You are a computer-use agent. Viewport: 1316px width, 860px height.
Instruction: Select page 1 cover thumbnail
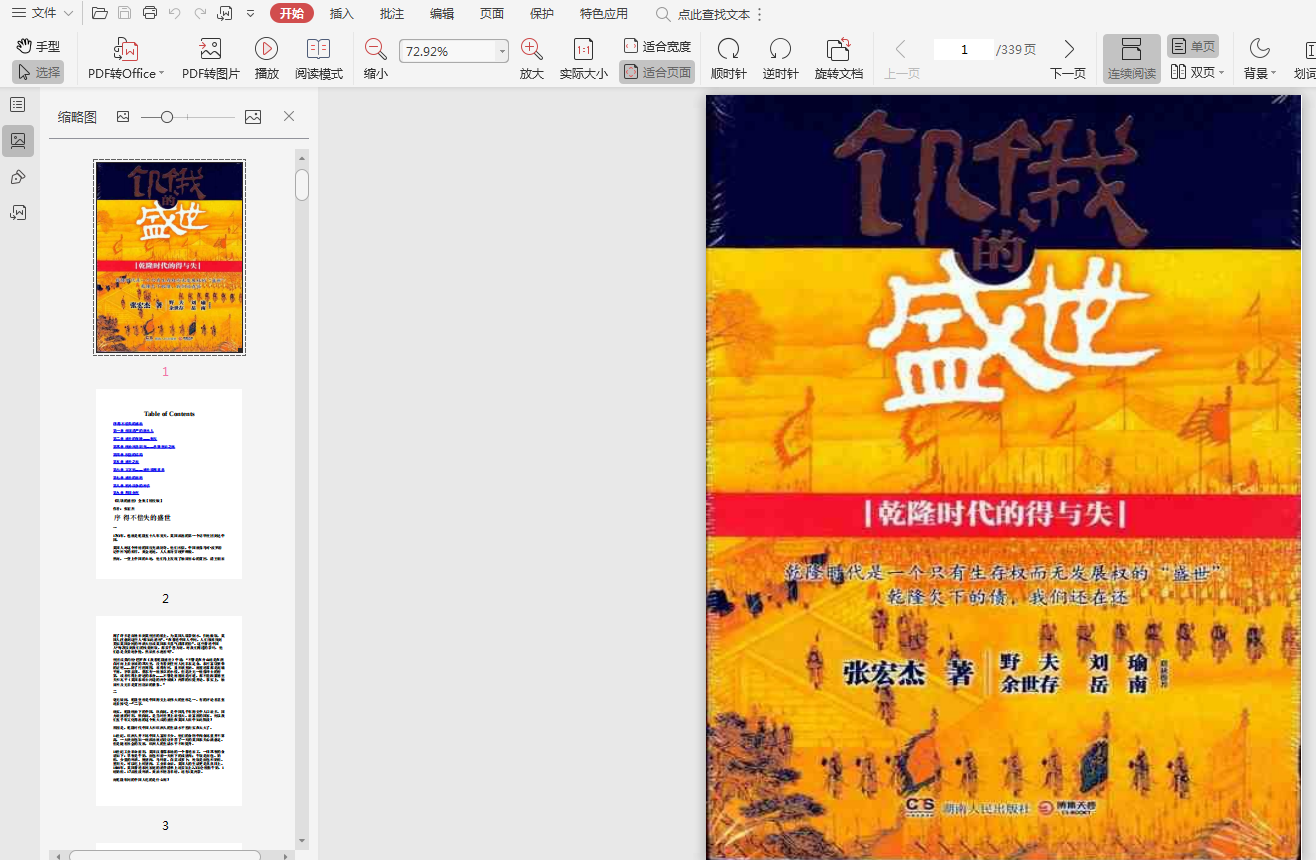170,257
